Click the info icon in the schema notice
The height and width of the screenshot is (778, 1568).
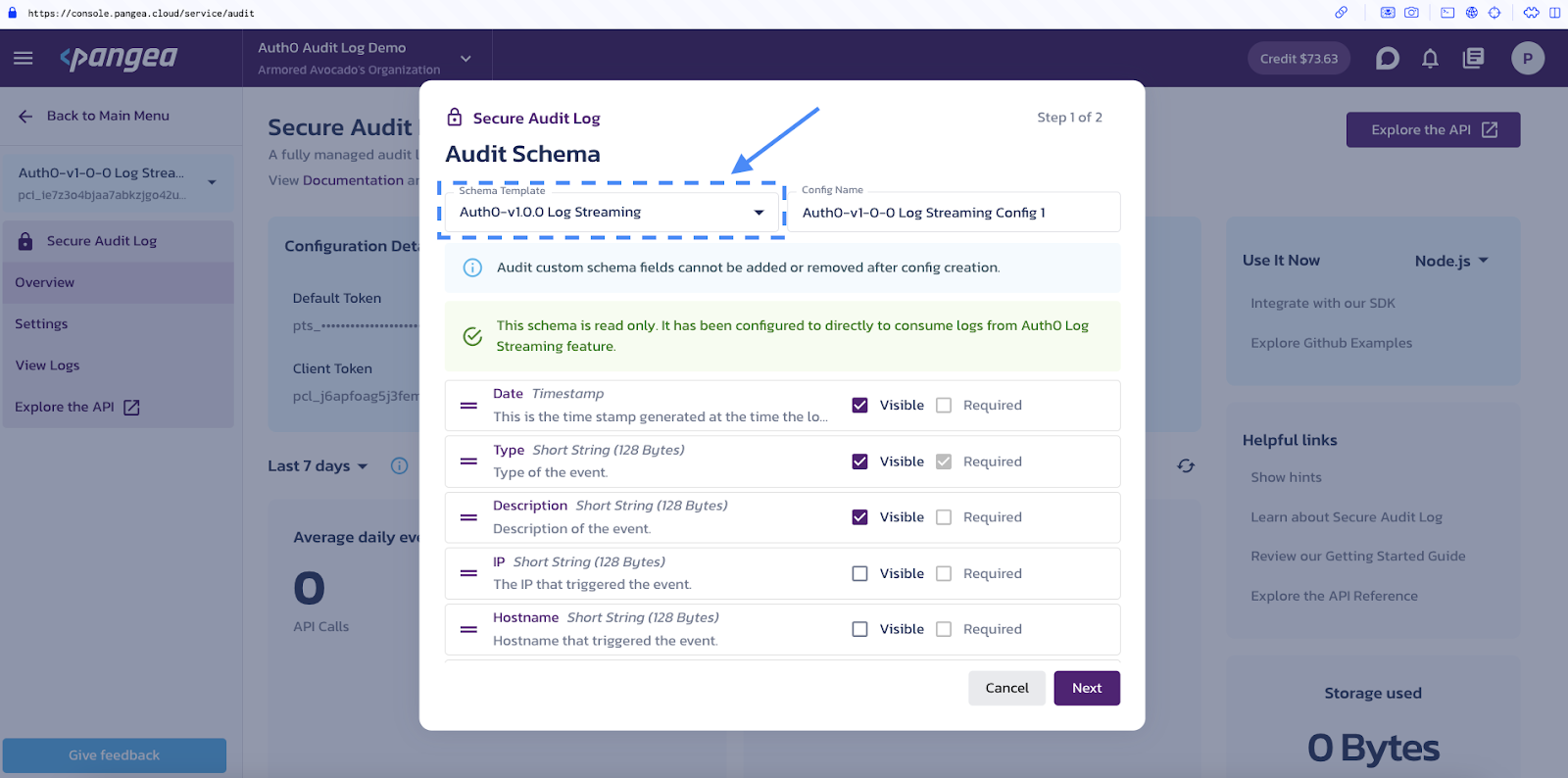[x=472, y=267]
